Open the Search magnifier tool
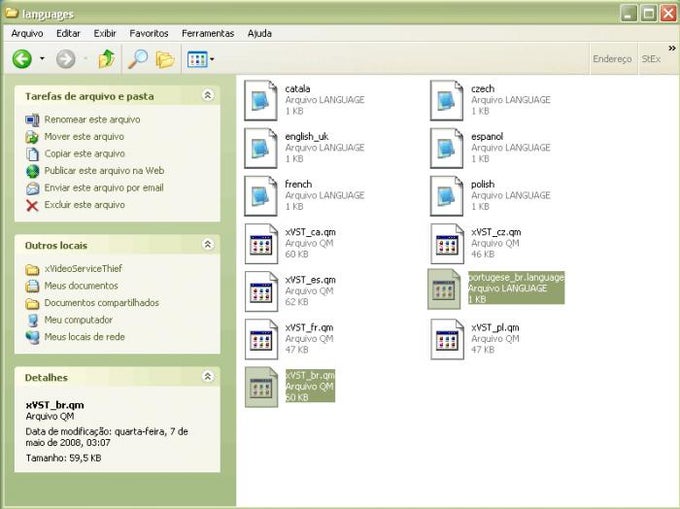Viewport: 680px width, 509px height. point(138,59)
